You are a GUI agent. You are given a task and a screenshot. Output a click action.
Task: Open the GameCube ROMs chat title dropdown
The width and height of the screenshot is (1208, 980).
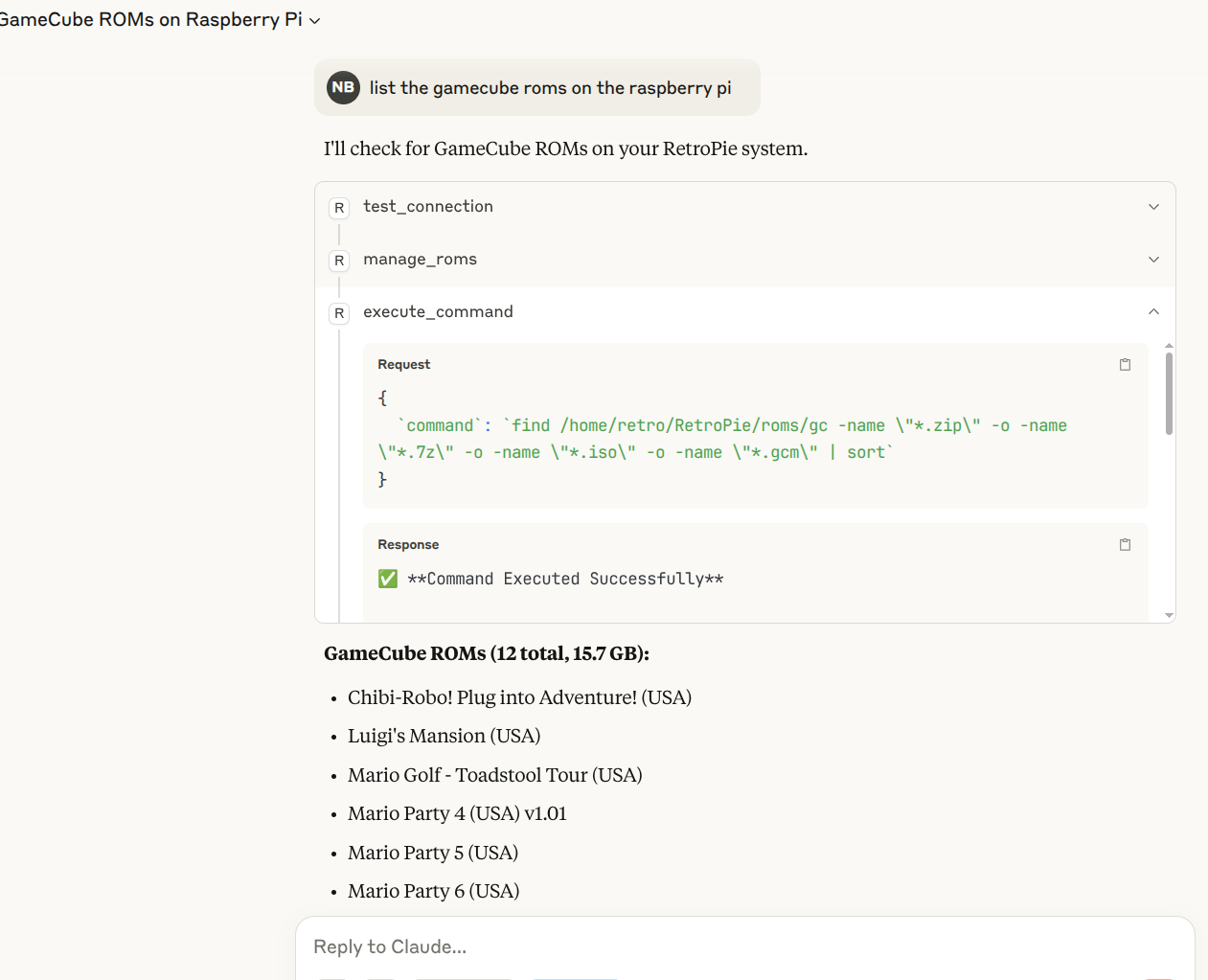pyautogui.click(x=314, y=21)
